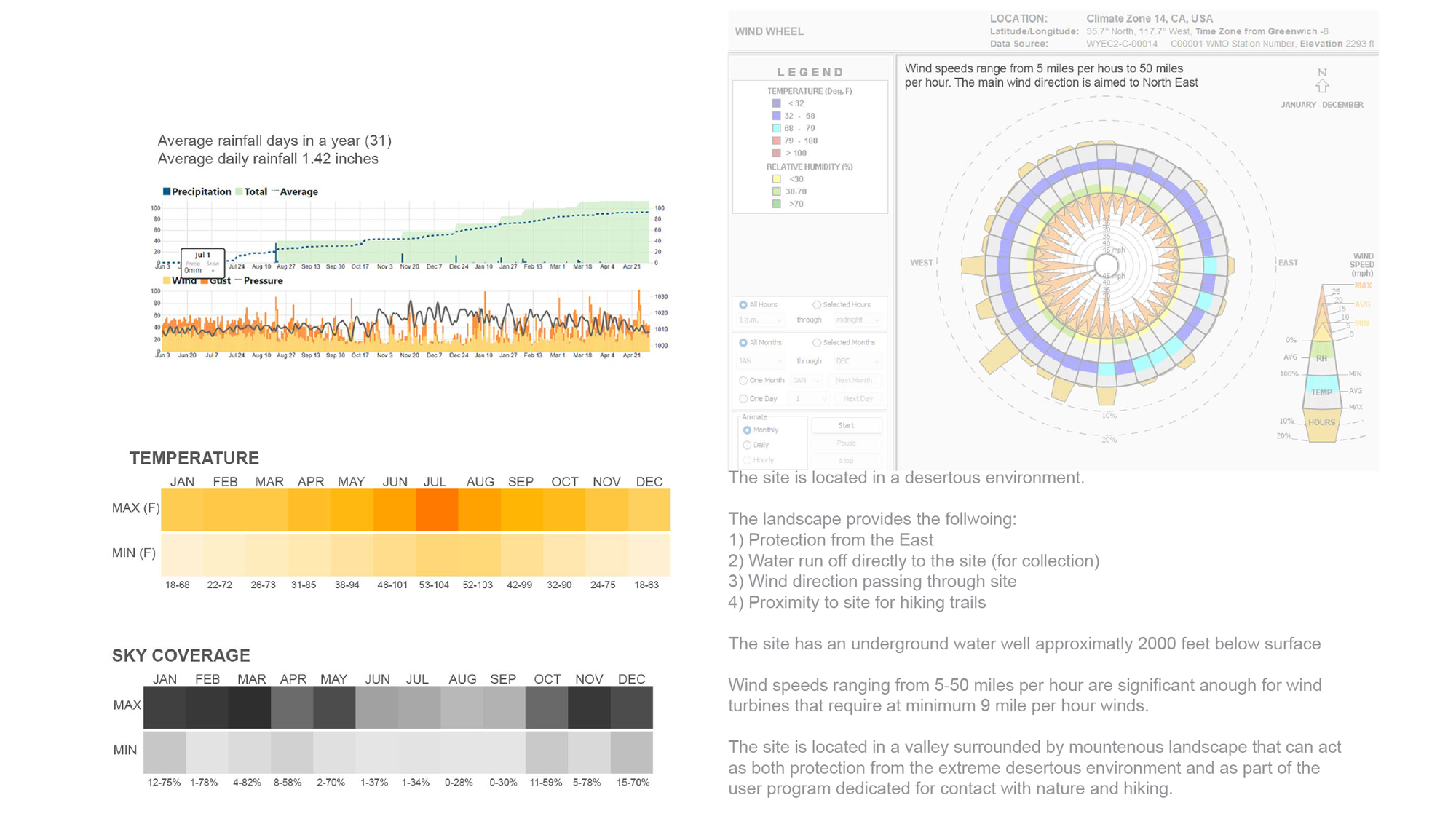Screen dimensions: 1456x819
Task: Click the >70 humidity green swatch
Action: pos(776,205)
